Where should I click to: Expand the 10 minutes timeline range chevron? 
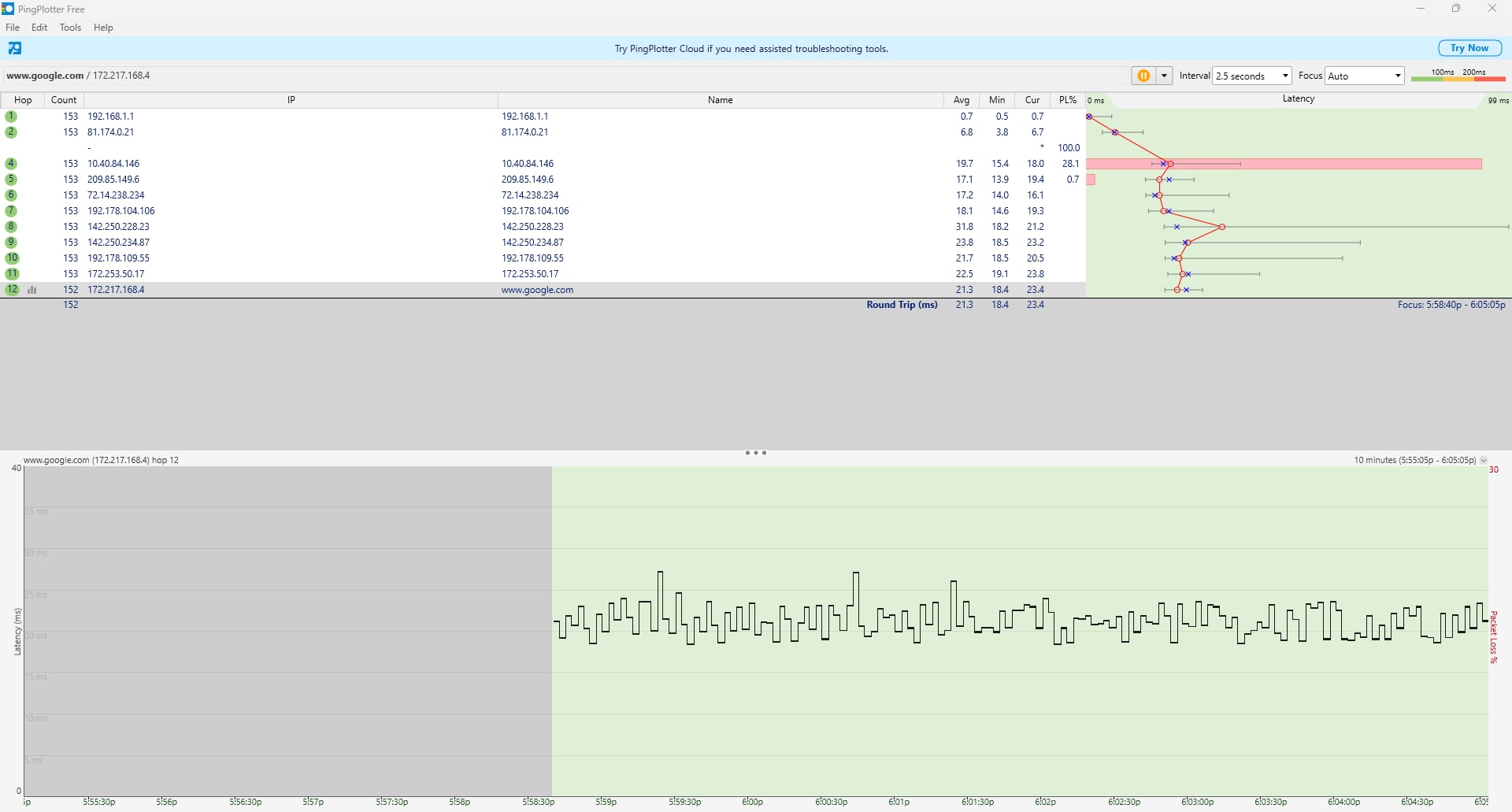coord(1484,461)
